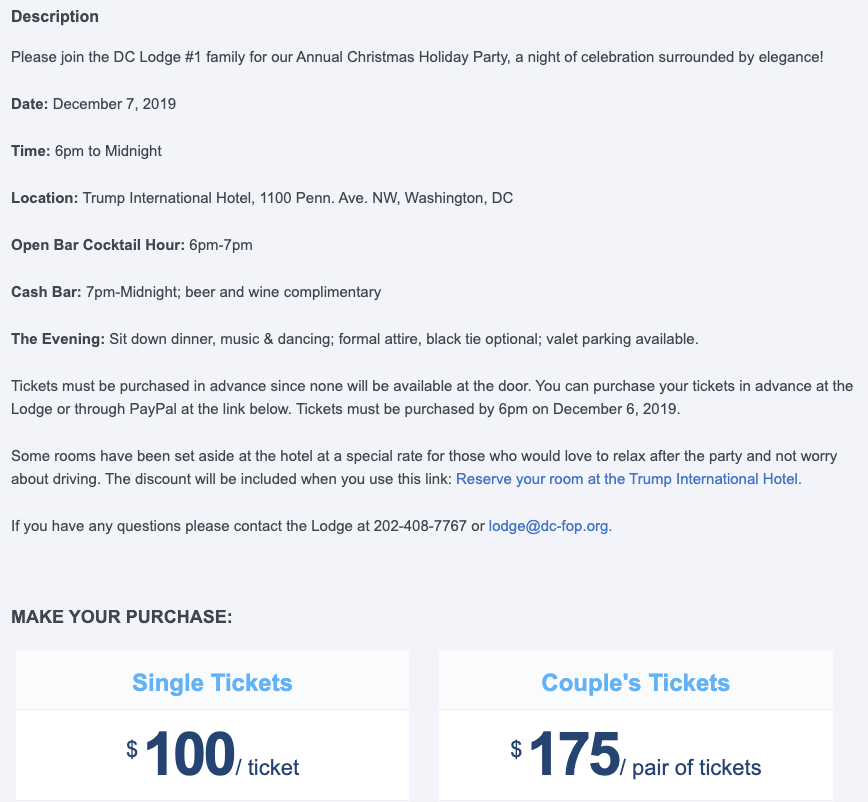Click the Date label text
The height and width of the screenshot is (802, 868).
click(x=30, y=104)
